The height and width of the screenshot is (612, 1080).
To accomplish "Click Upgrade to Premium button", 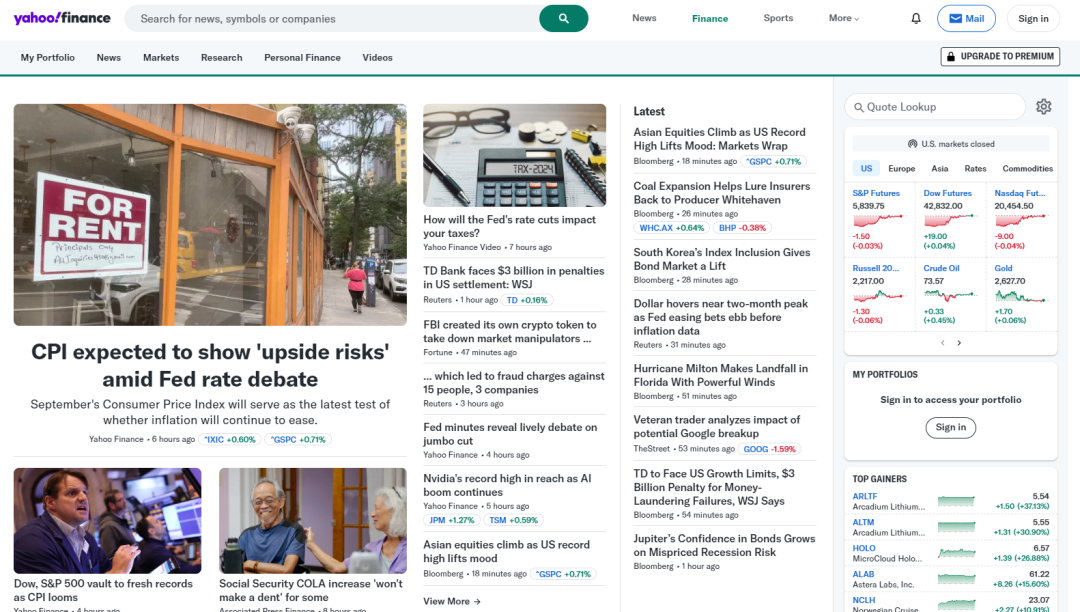I will 1000,56.
